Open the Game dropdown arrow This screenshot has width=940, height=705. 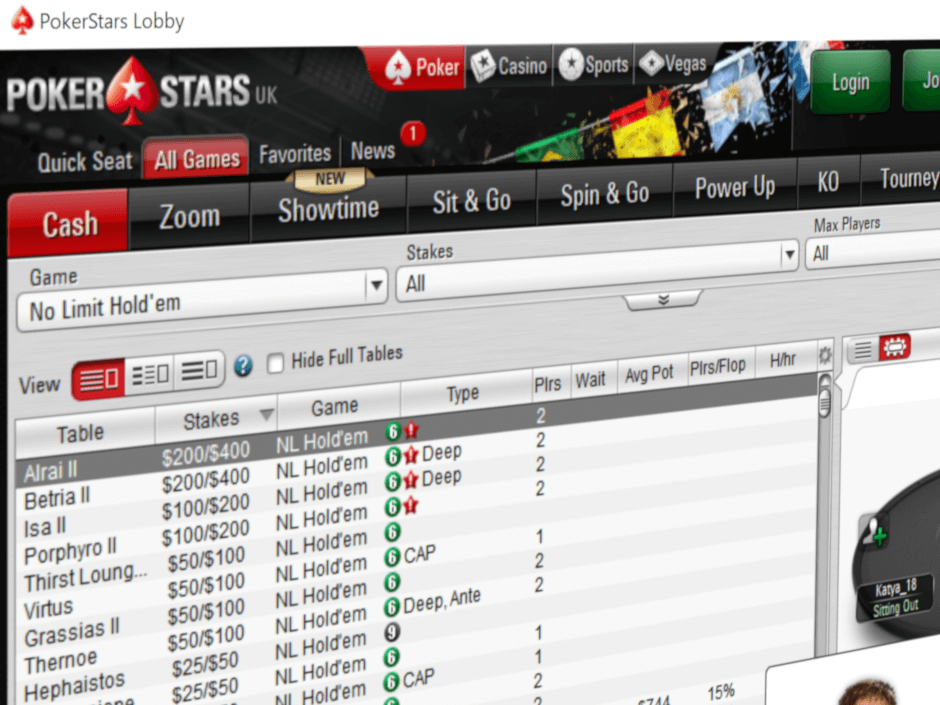(377, 286)
